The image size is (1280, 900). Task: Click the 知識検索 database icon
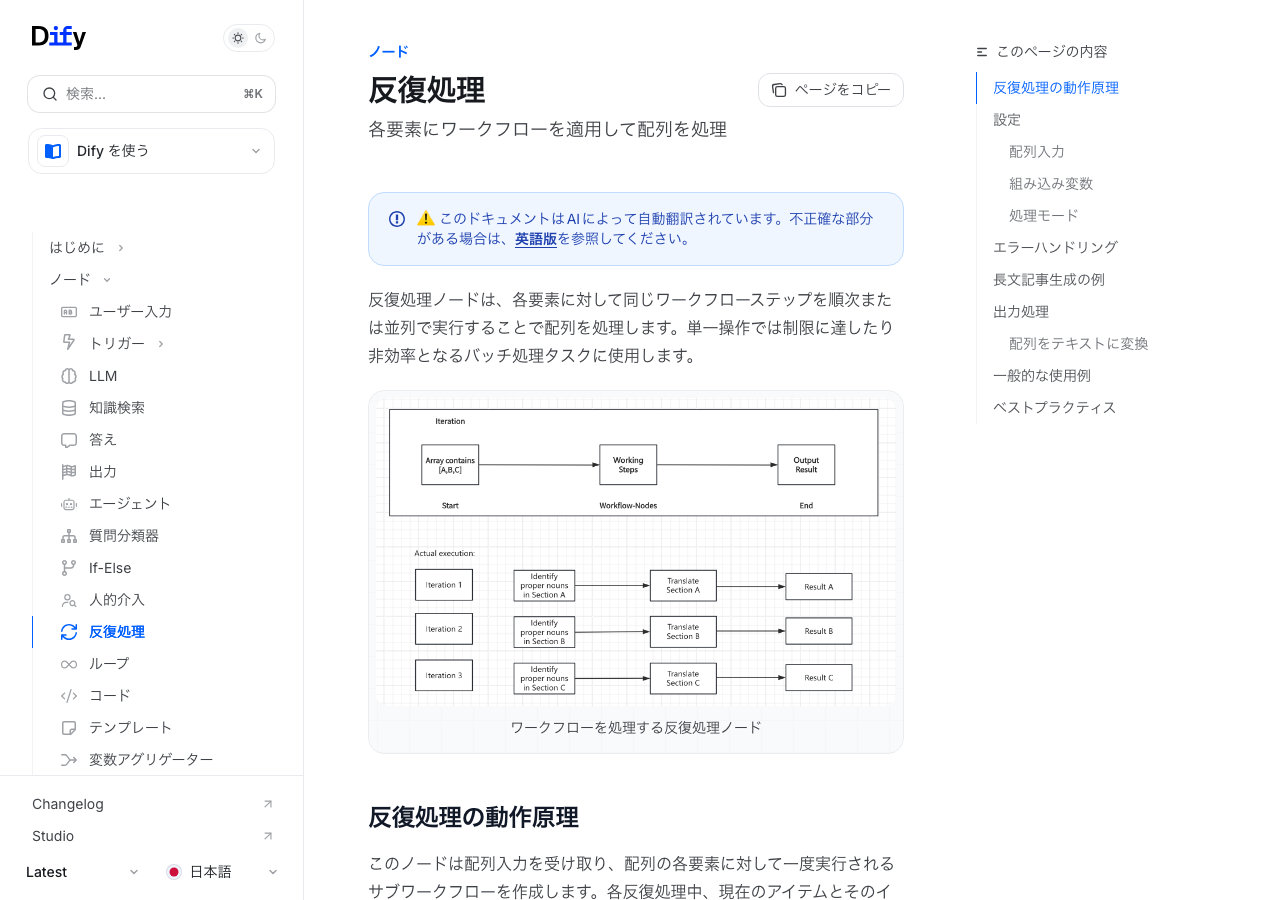coord(69,408)
